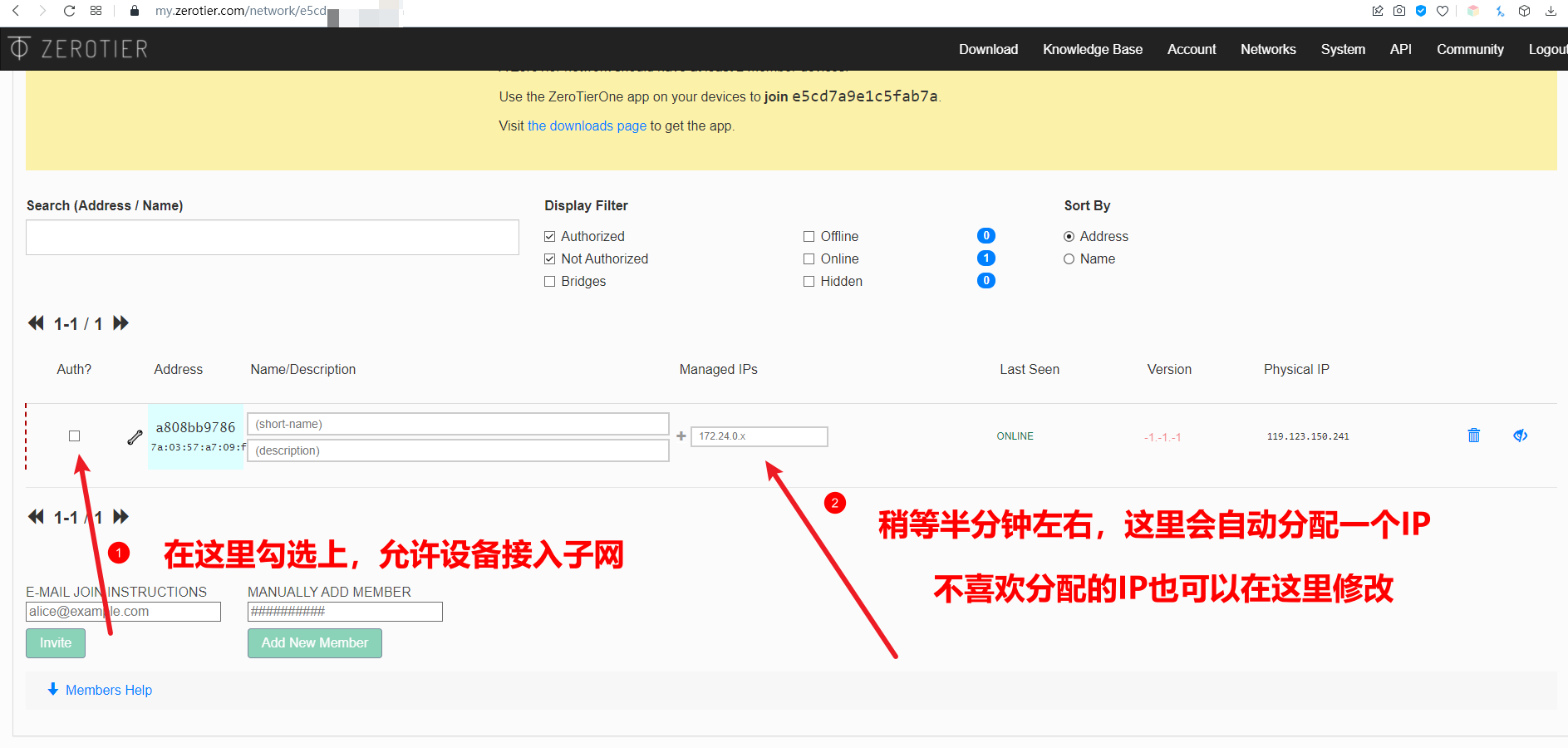Click the short-name input field
This screenshot has width=1568, height=748.
pos(458,424)
